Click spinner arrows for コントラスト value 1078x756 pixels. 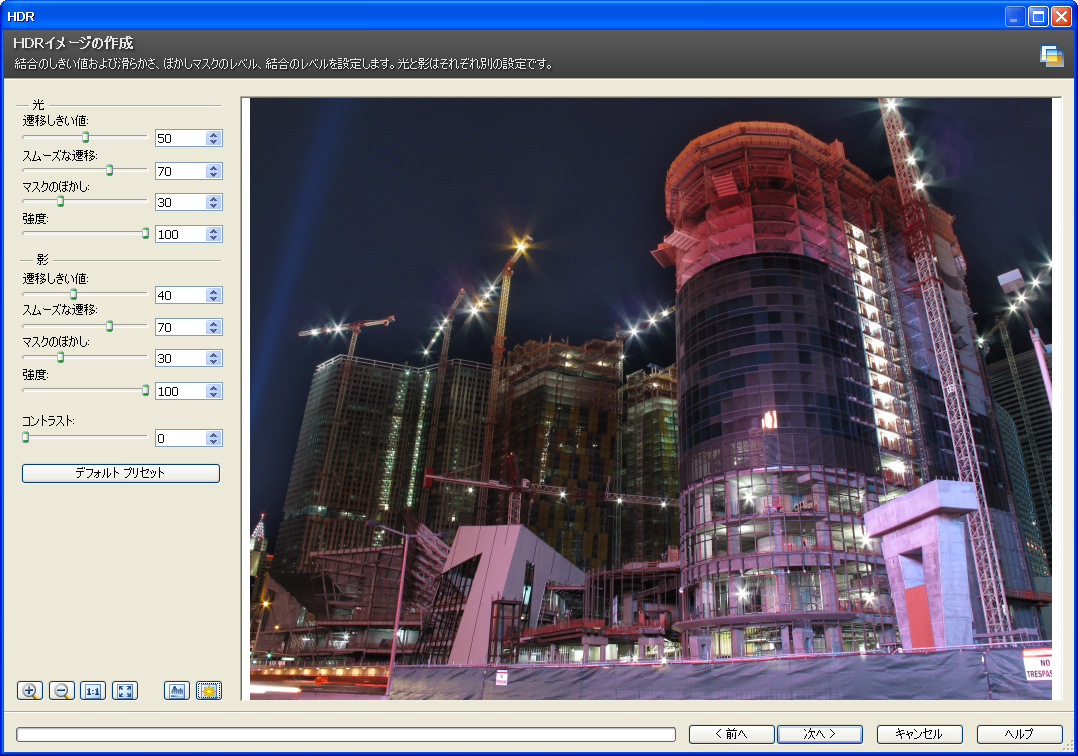pyautogui.click(x=213, y=438)
